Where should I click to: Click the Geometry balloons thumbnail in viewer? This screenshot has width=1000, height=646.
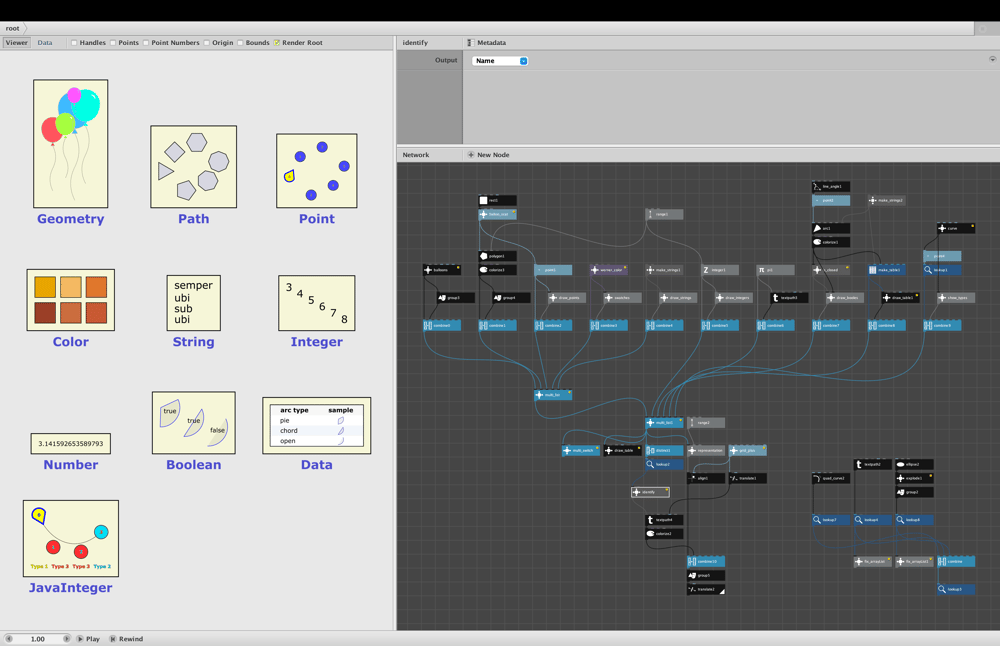click(x=71, y=143)
